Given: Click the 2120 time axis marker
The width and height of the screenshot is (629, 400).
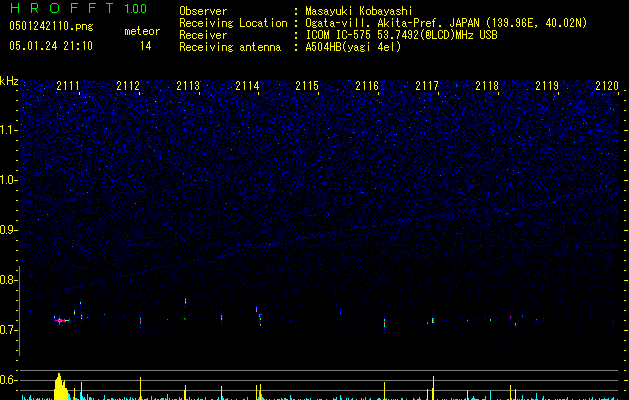Looking at the screenshot, I should [x=607, y=86].
